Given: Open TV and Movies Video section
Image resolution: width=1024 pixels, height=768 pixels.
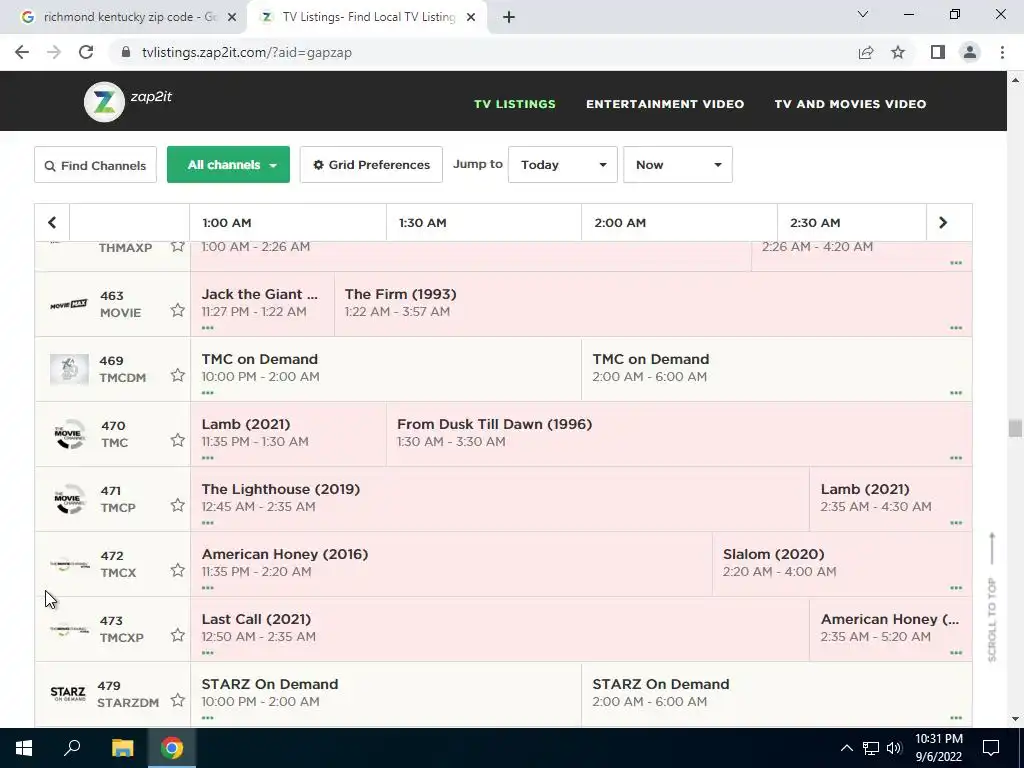Looking at the screenshot, I should pos(850,104).
